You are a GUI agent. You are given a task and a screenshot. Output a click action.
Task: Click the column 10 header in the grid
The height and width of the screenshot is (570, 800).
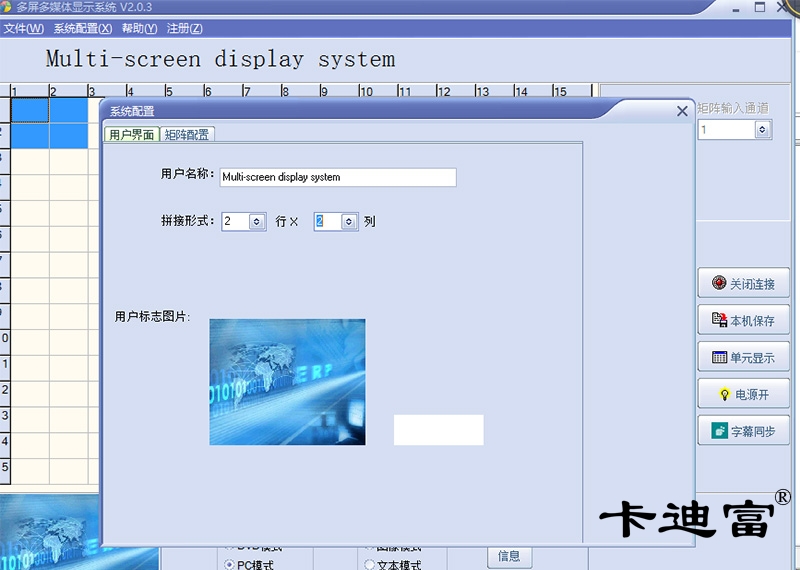(378, 91)
